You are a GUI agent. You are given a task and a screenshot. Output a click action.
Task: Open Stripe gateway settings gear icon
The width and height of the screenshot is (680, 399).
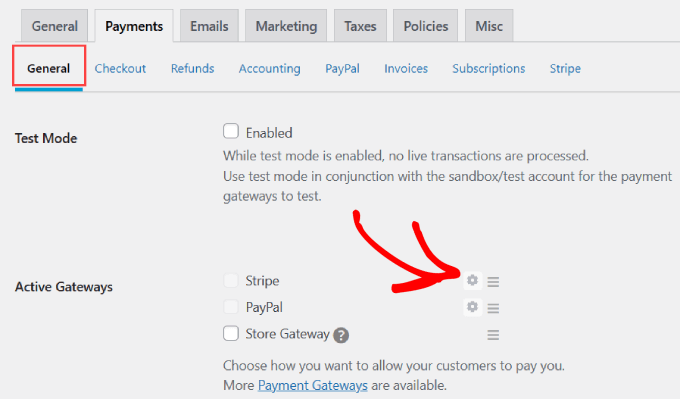(472, 281)
